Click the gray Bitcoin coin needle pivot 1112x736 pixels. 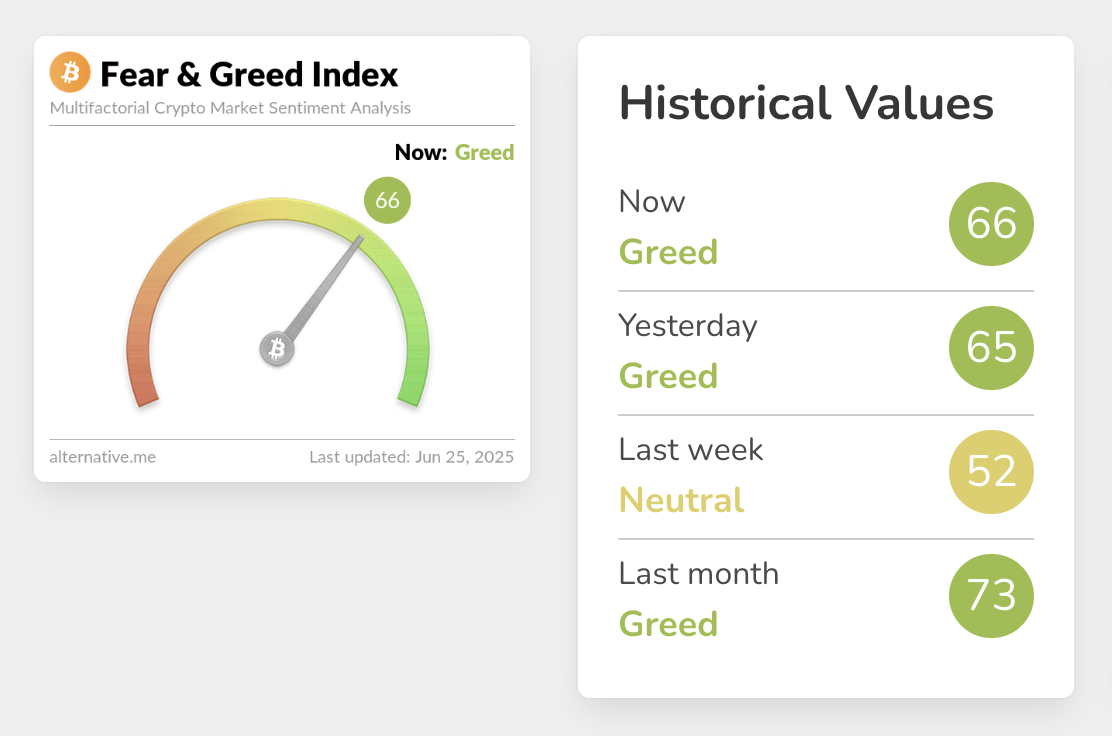[277, 349]
